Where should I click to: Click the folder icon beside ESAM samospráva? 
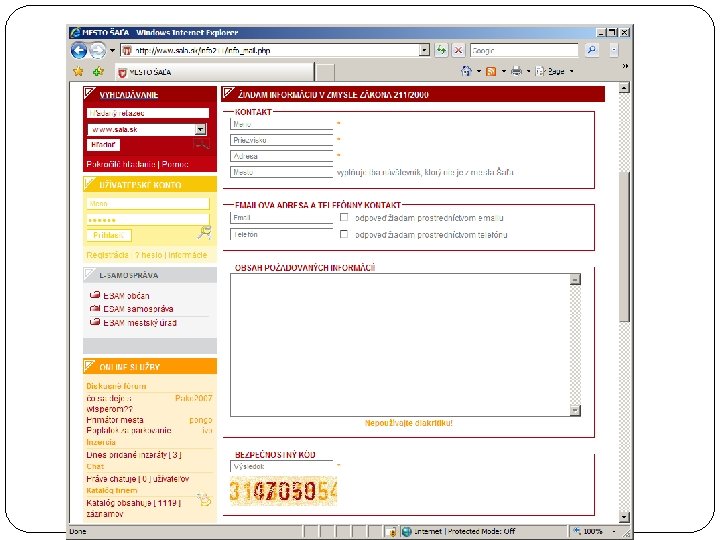coord(95,308)
